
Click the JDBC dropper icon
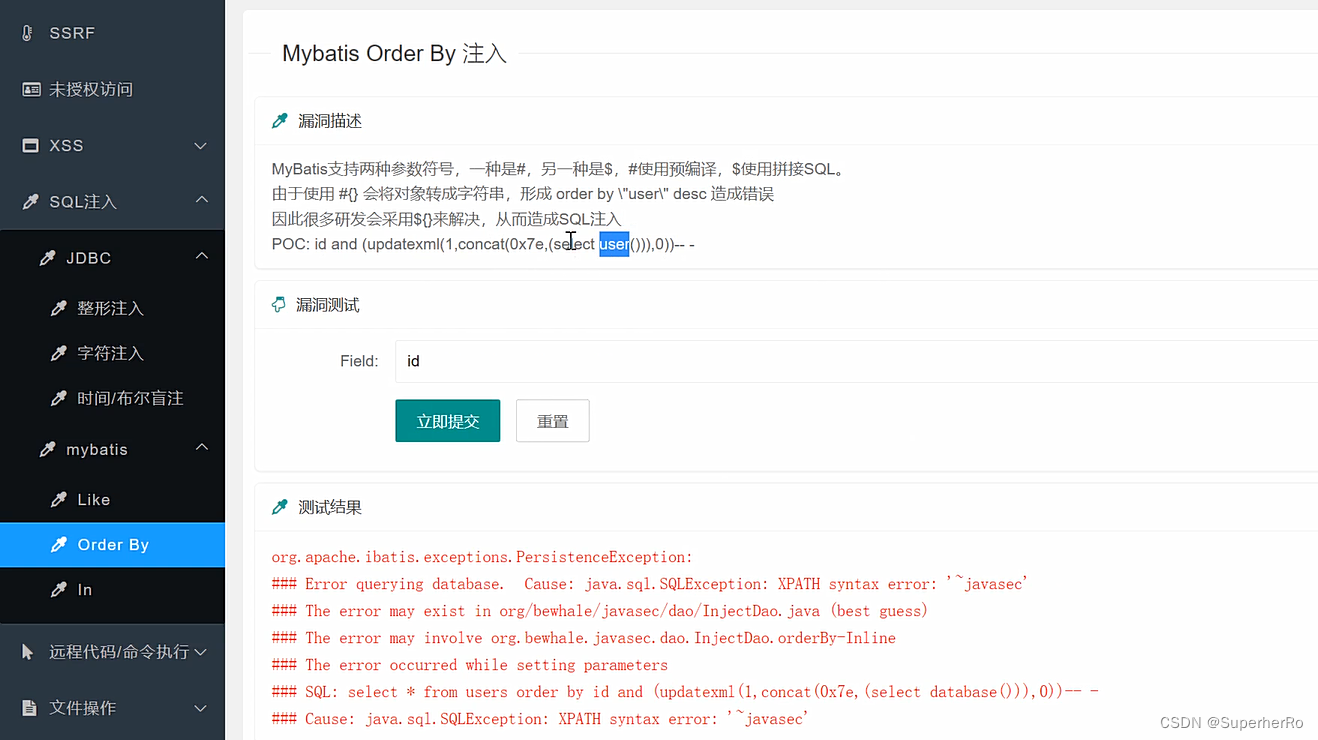pos(47,258)
